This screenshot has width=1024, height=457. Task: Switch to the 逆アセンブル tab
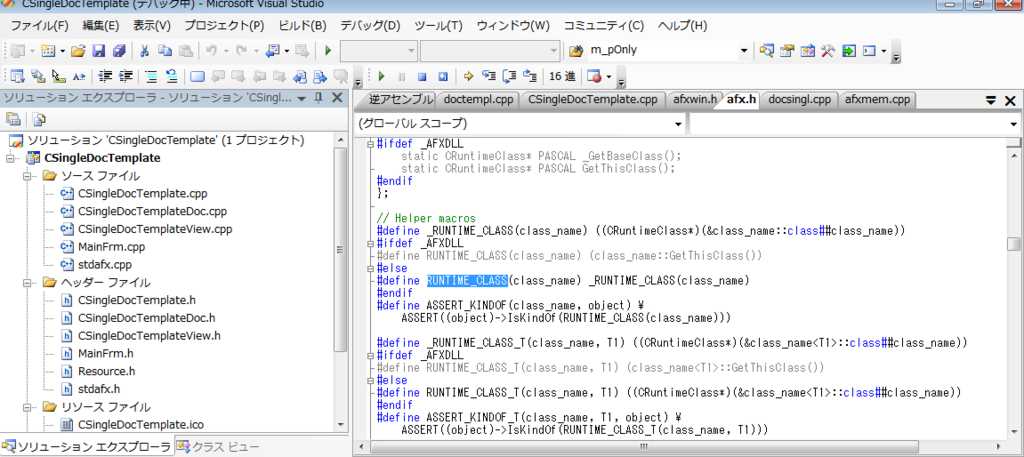pyautogui.click(x=400, y=100)
